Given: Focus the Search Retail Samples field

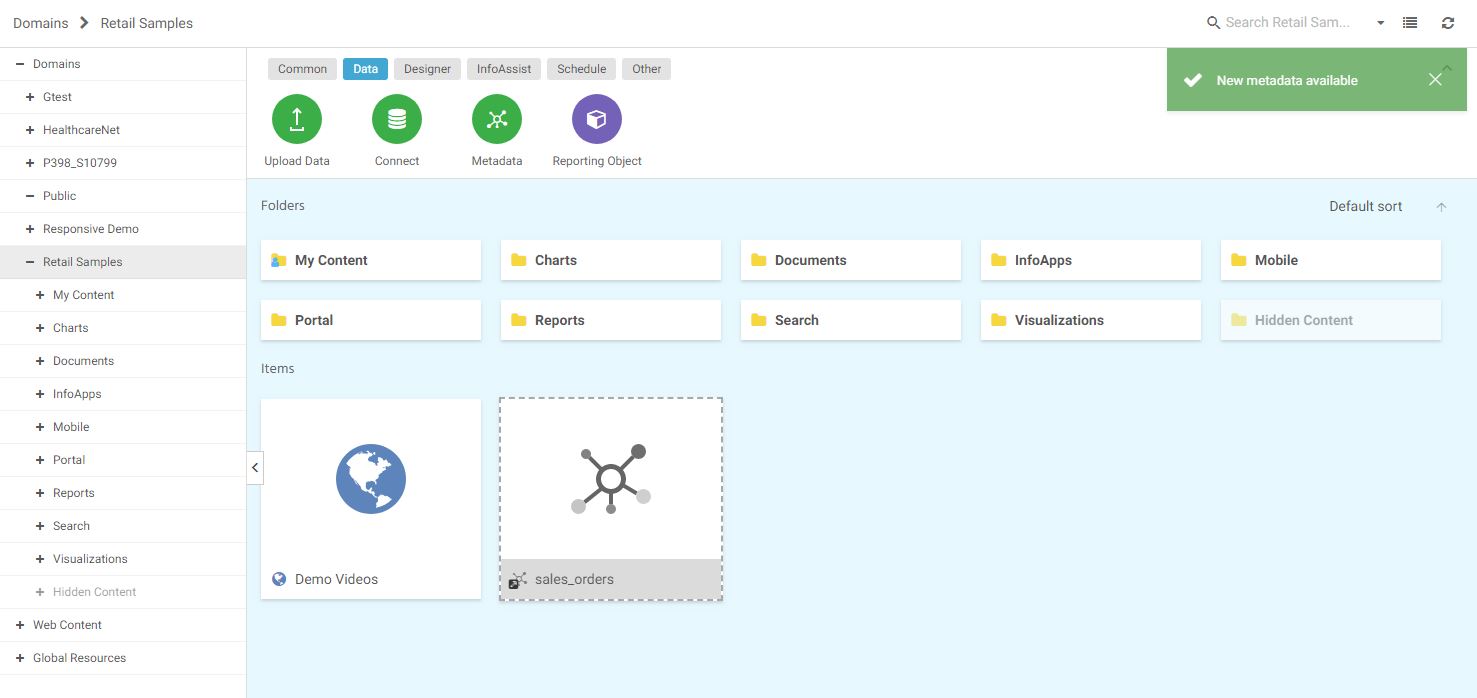Looking at the screenshot, I should [x=1288, y=23].
